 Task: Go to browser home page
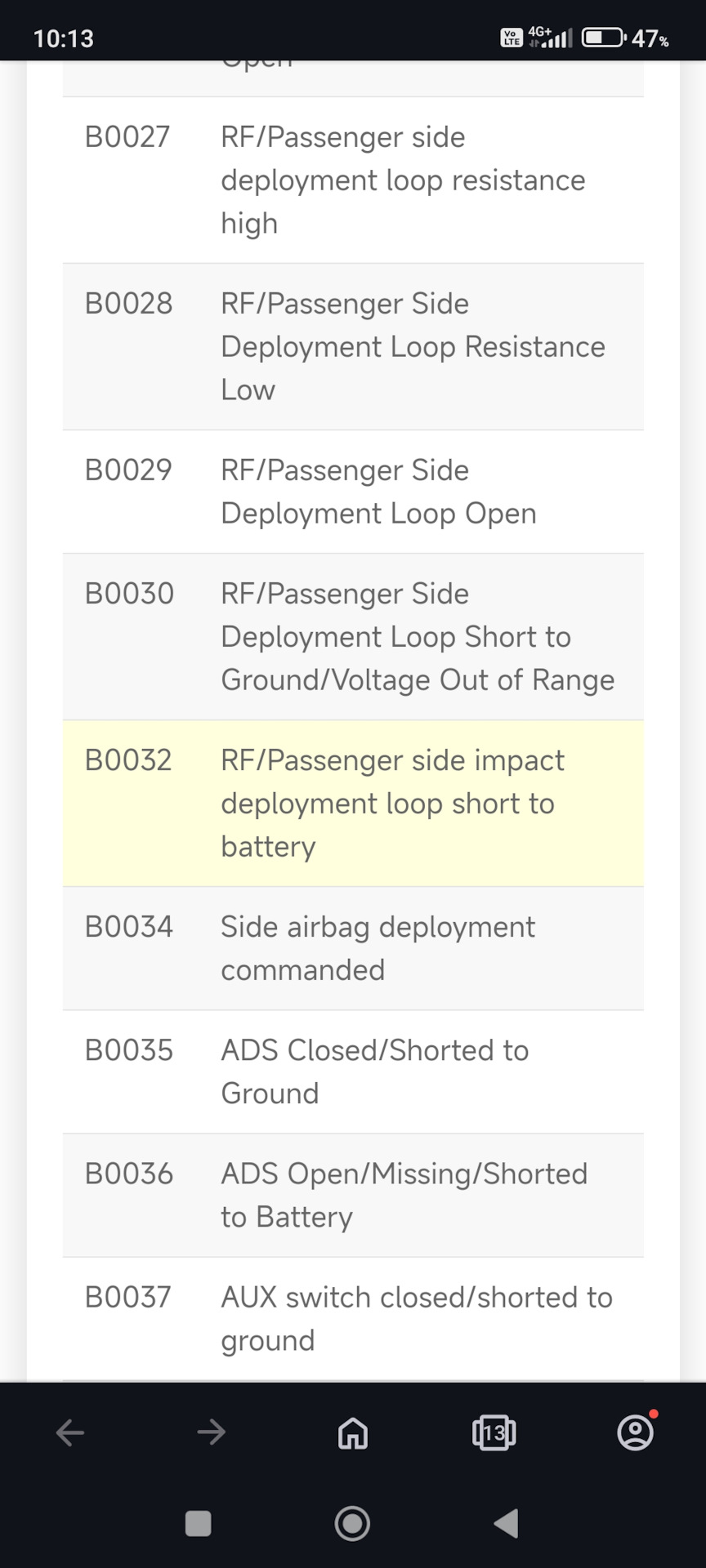(x=353, y=1432)
